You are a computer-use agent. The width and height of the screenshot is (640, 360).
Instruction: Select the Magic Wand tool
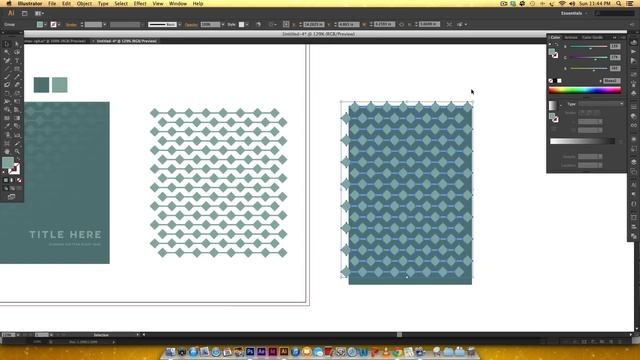click(x=7, y=52)
